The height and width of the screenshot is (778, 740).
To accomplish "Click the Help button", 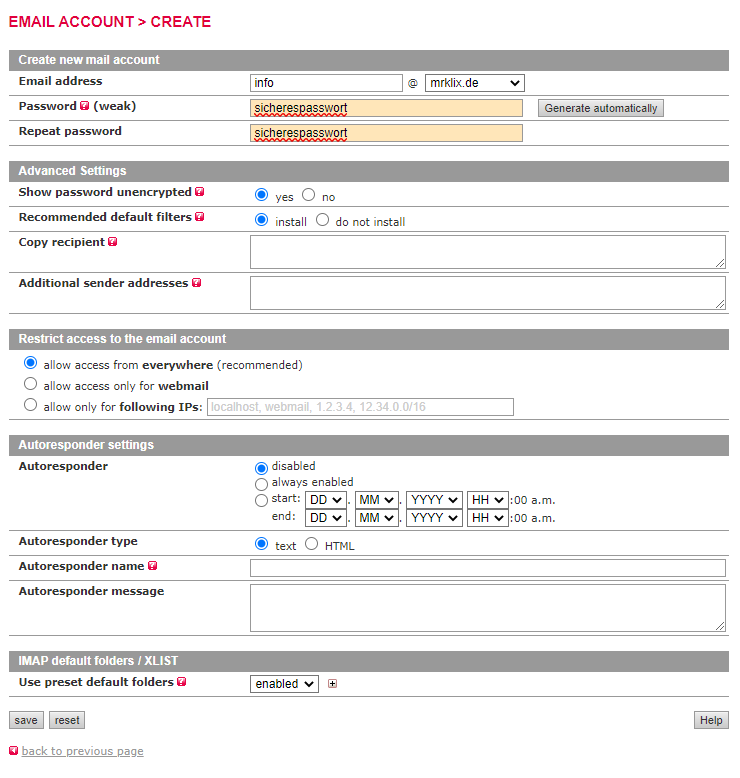I will point(711,720).
